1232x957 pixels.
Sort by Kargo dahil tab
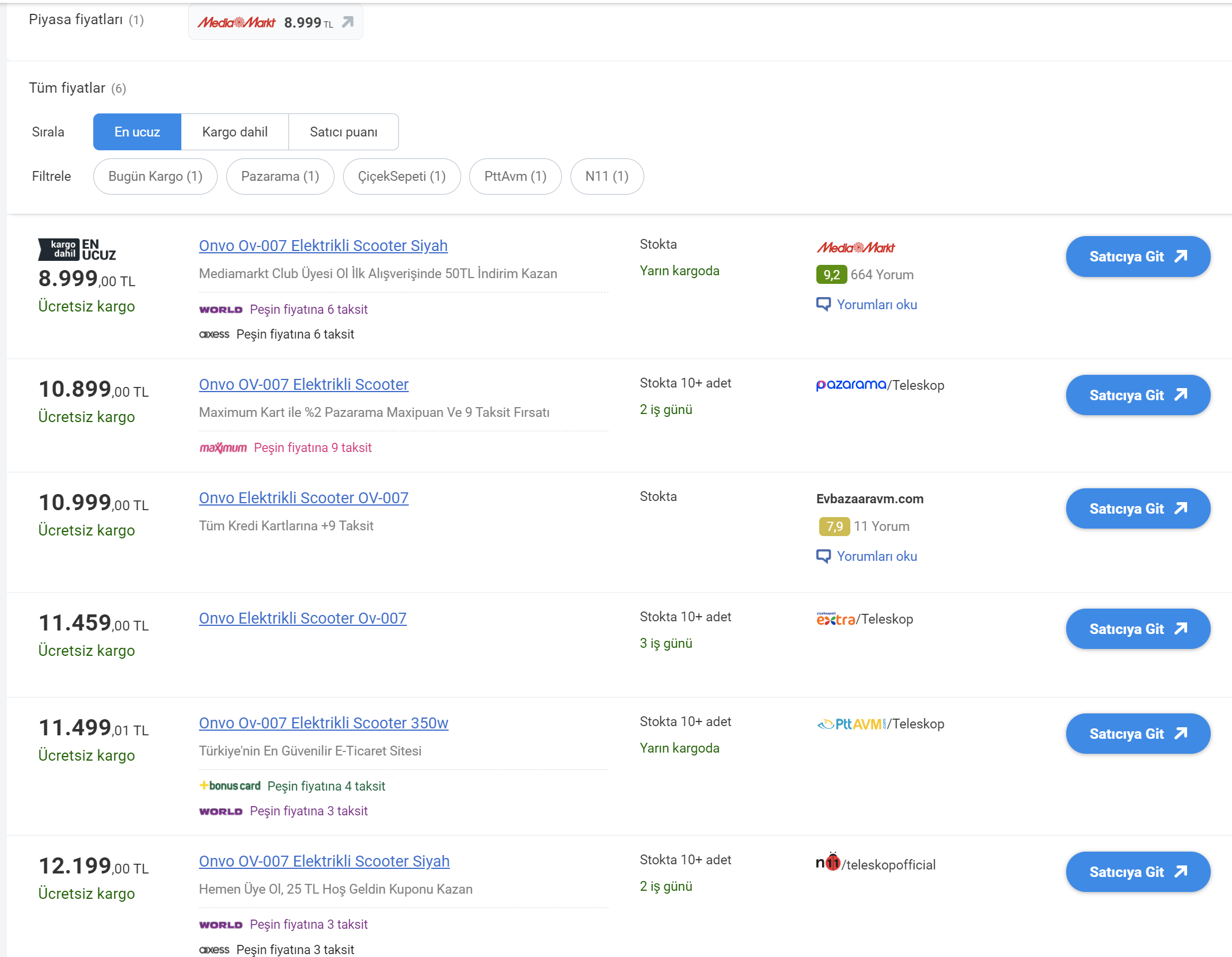234,132
